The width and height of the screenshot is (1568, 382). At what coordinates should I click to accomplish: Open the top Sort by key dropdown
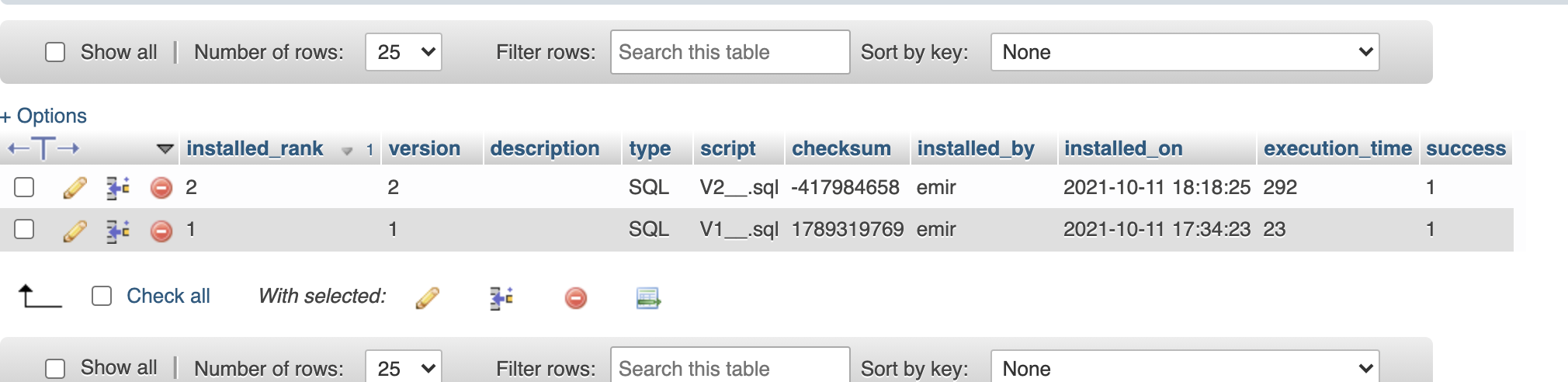coord(1185,52)
